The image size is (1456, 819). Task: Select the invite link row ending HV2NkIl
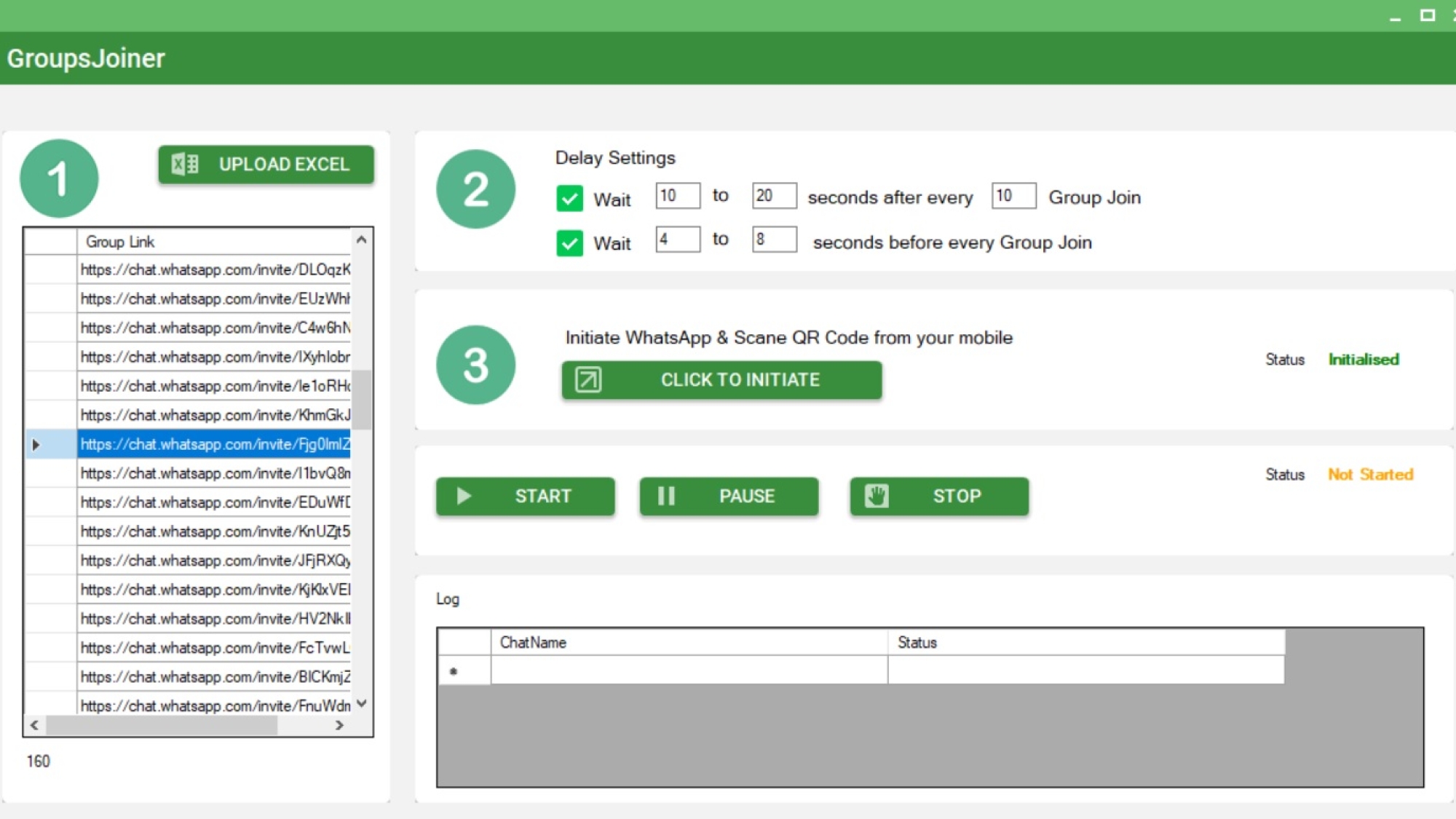[214, 620]
